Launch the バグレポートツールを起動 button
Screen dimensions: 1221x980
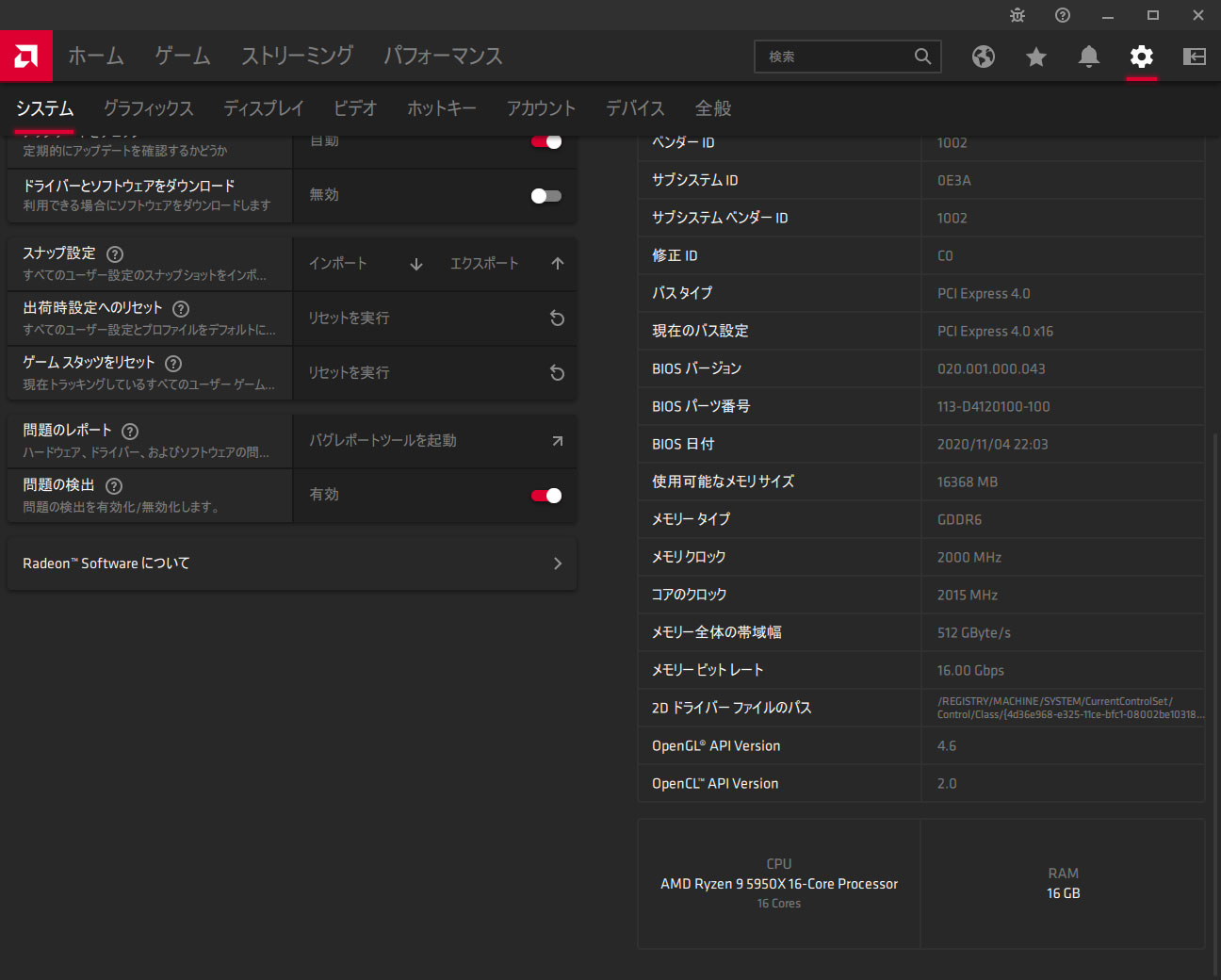click(x=434, y=441)
